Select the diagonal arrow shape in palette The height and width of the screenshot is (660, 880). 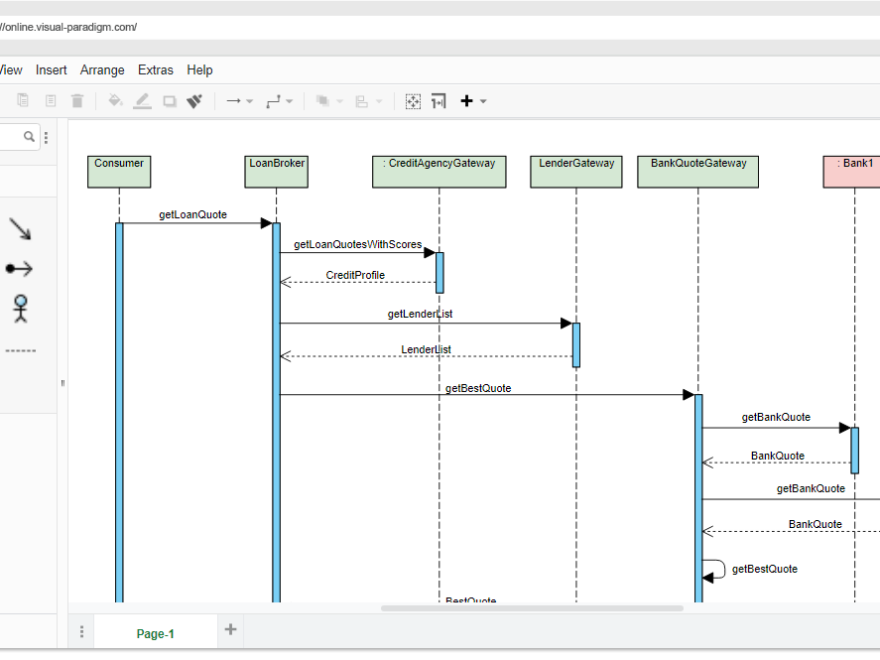tap(20, 229)
